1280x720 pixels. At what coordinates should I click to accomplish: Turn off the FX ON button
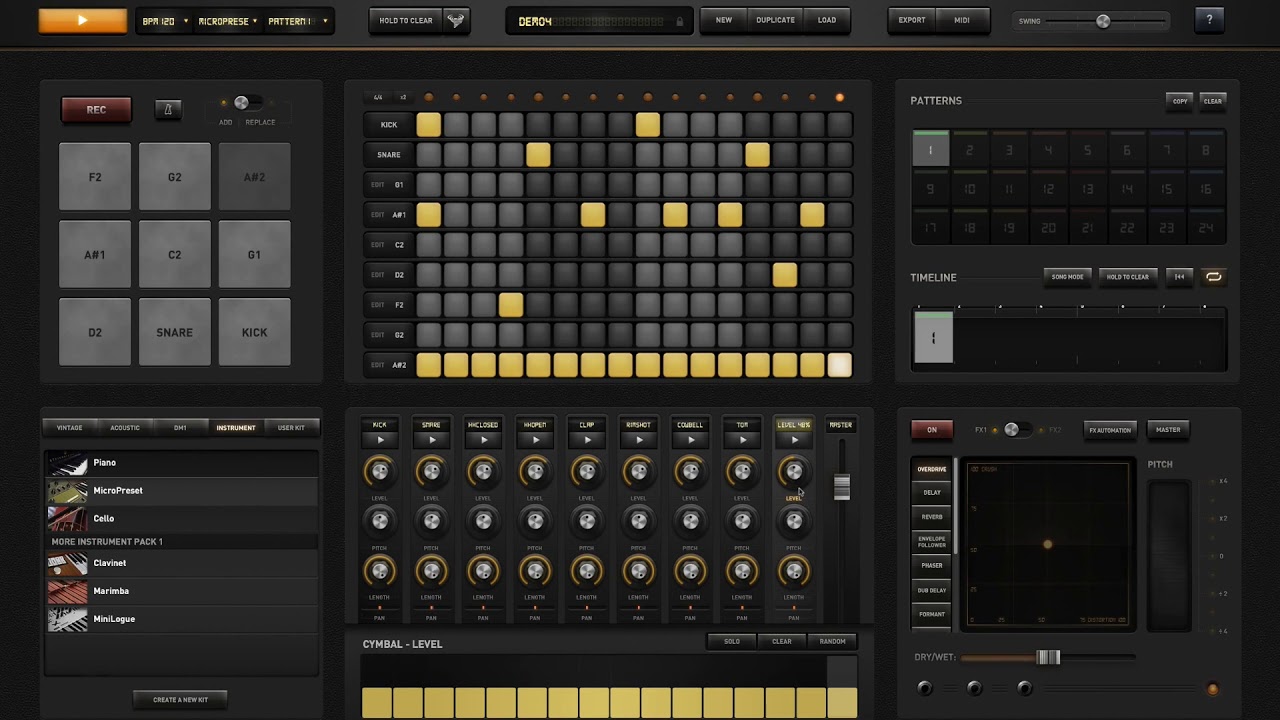click(x=932, y=430)
